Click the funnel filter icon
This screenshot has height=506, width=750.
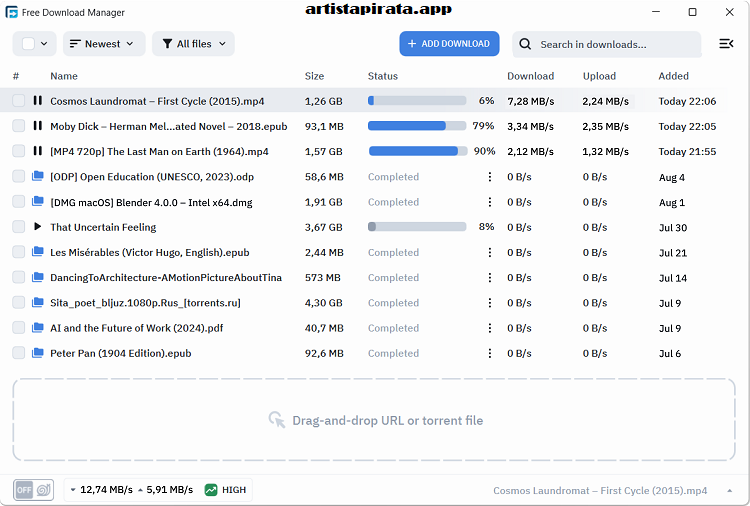point(167,44)
